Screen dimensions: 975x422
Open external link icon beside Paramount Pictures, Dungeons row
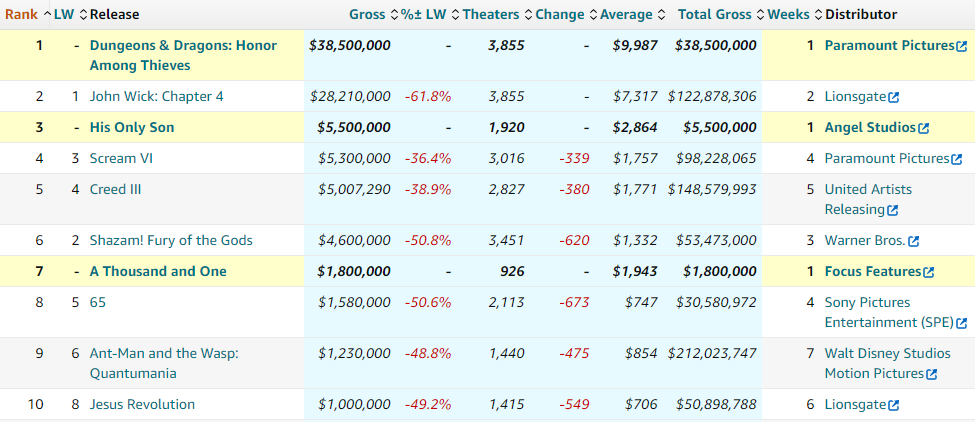pos(962,46)
